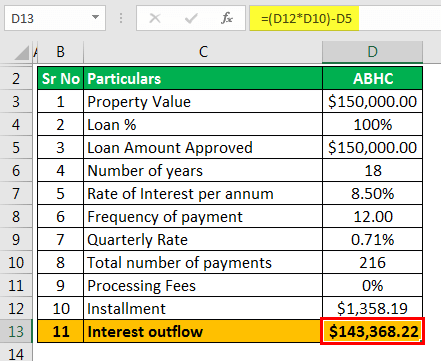
Task: Select Sr No cell containing 1
Action: [60, 101]
